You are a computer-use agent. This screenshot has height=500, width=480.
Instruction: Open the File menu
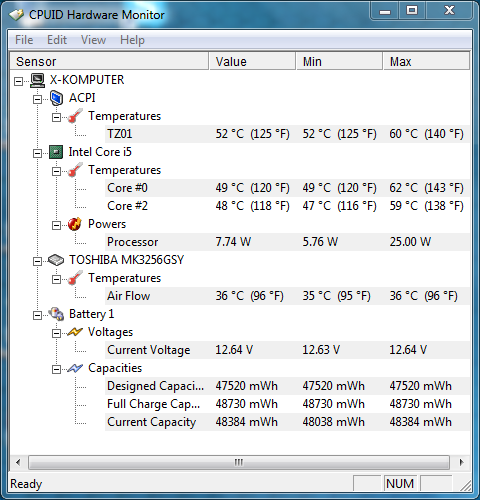click(x=24, y=40)
